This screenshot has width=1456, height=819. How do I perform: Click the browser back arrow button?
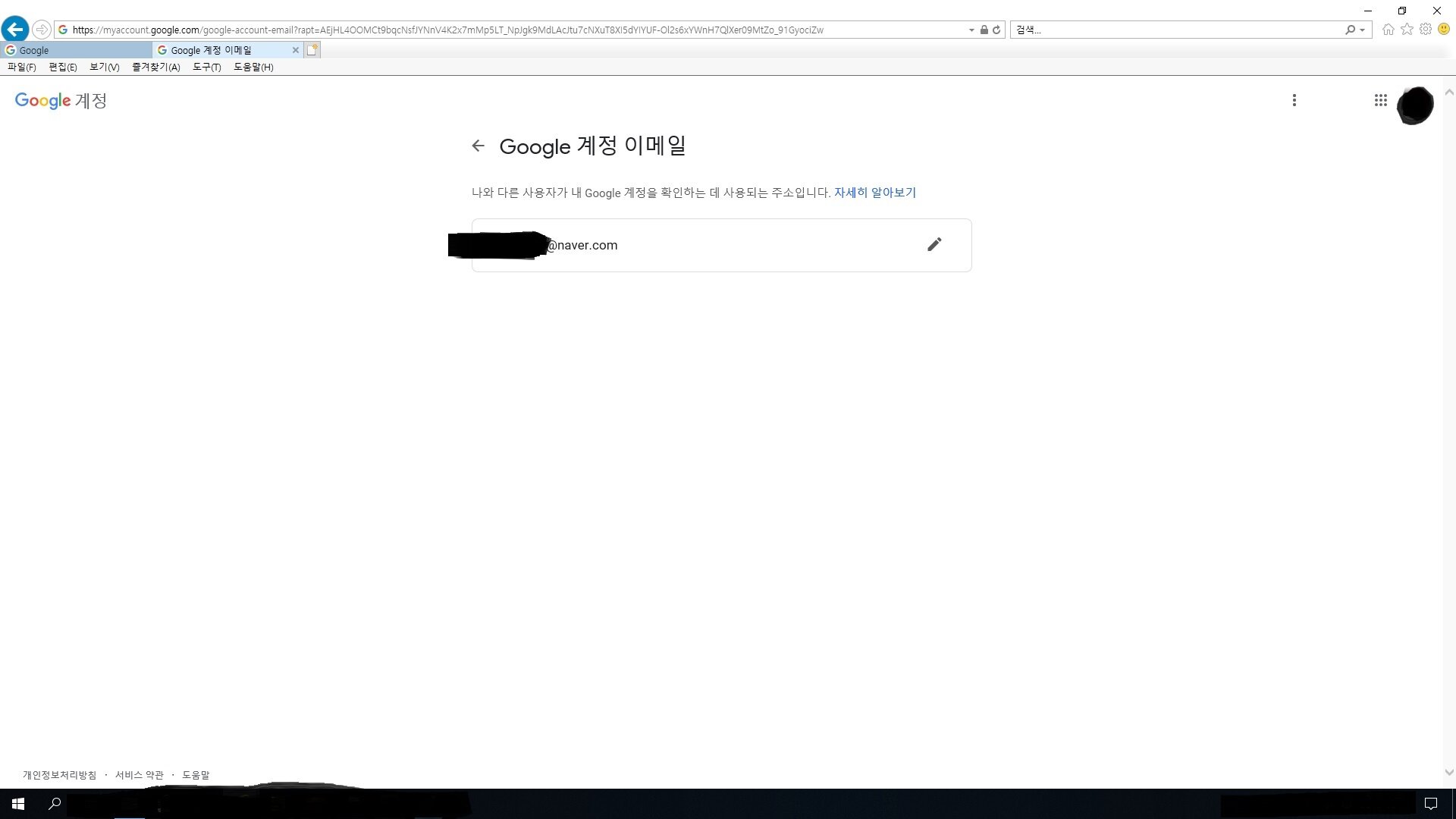15,30
